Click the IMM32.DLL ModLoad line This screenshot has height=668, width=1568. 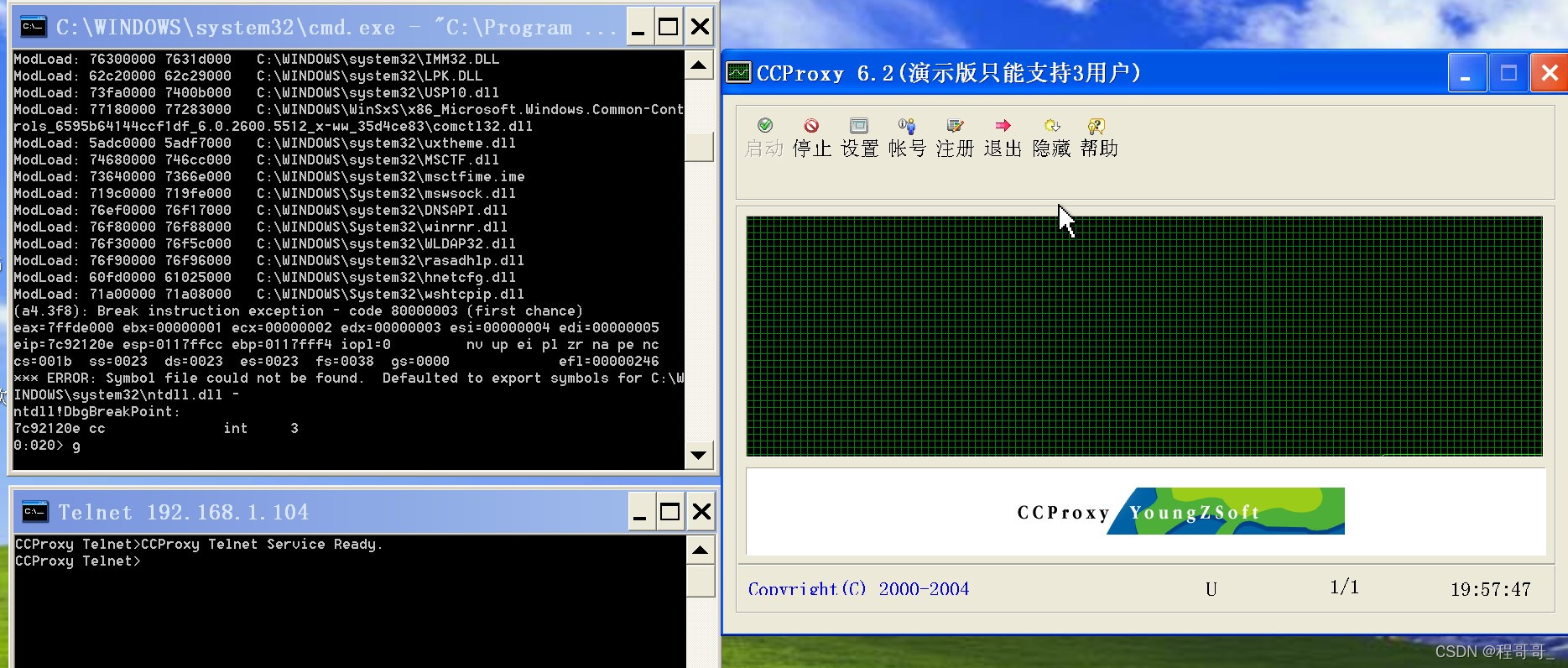pyautogui.click(x=257, y=60)
